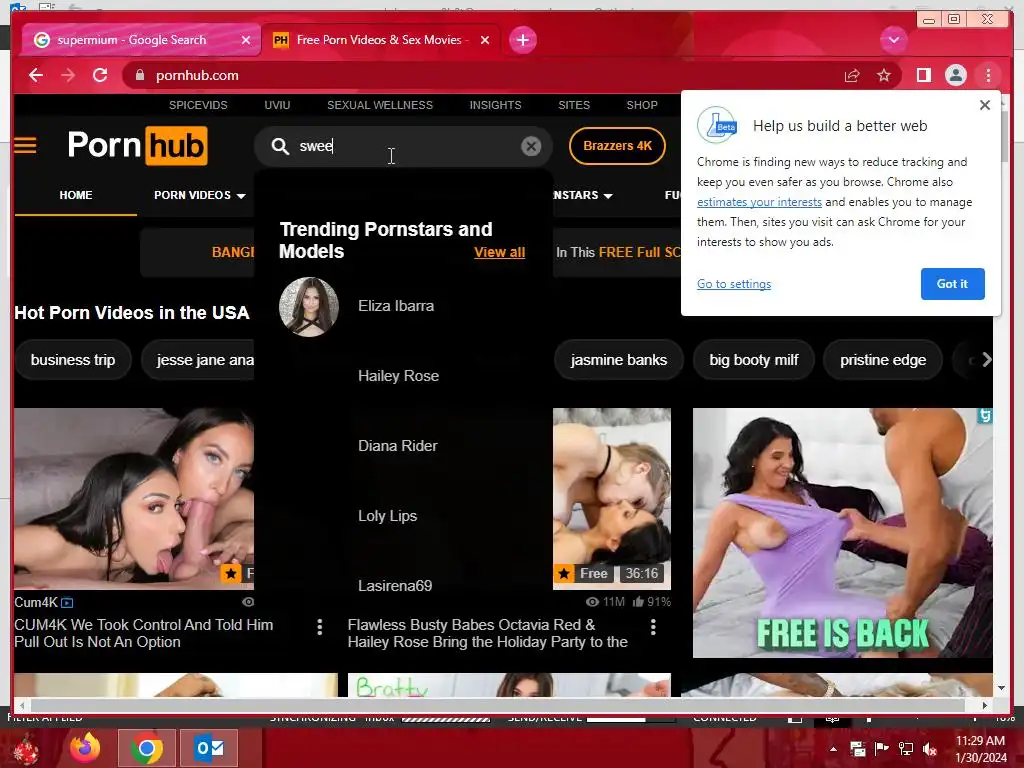
Task: Open the network tray icon
Action: point(906,749)
